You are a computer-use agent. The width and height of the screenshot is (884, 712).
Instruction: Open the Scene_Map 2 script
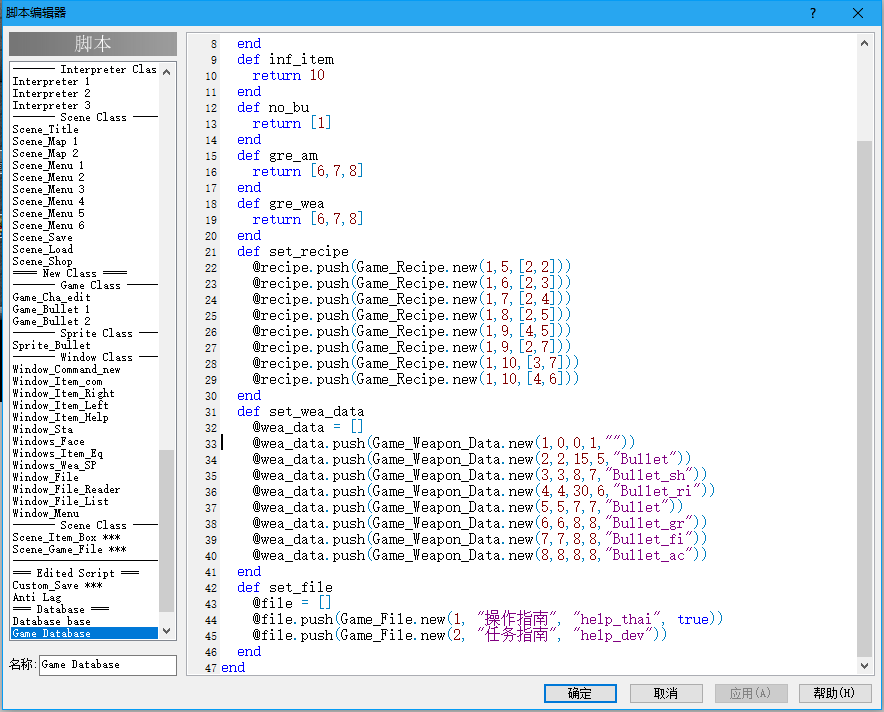coord(45,153)
